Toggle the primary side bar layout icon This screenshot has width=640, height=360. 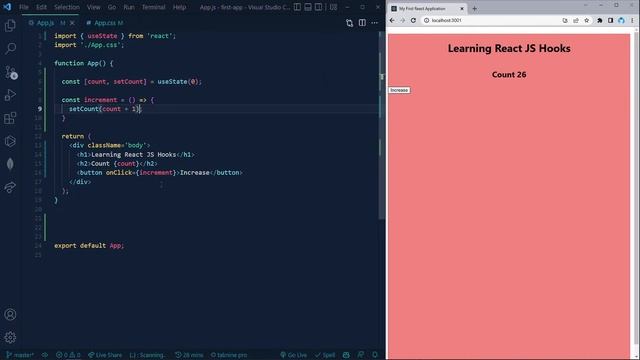coord(298,7)
